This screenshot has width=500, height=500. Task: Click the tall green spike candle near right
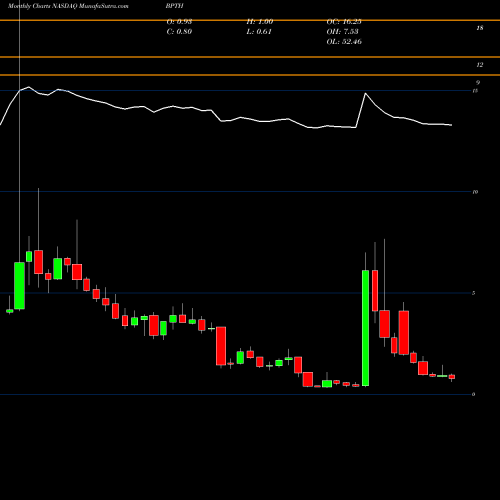click(366, 328)
